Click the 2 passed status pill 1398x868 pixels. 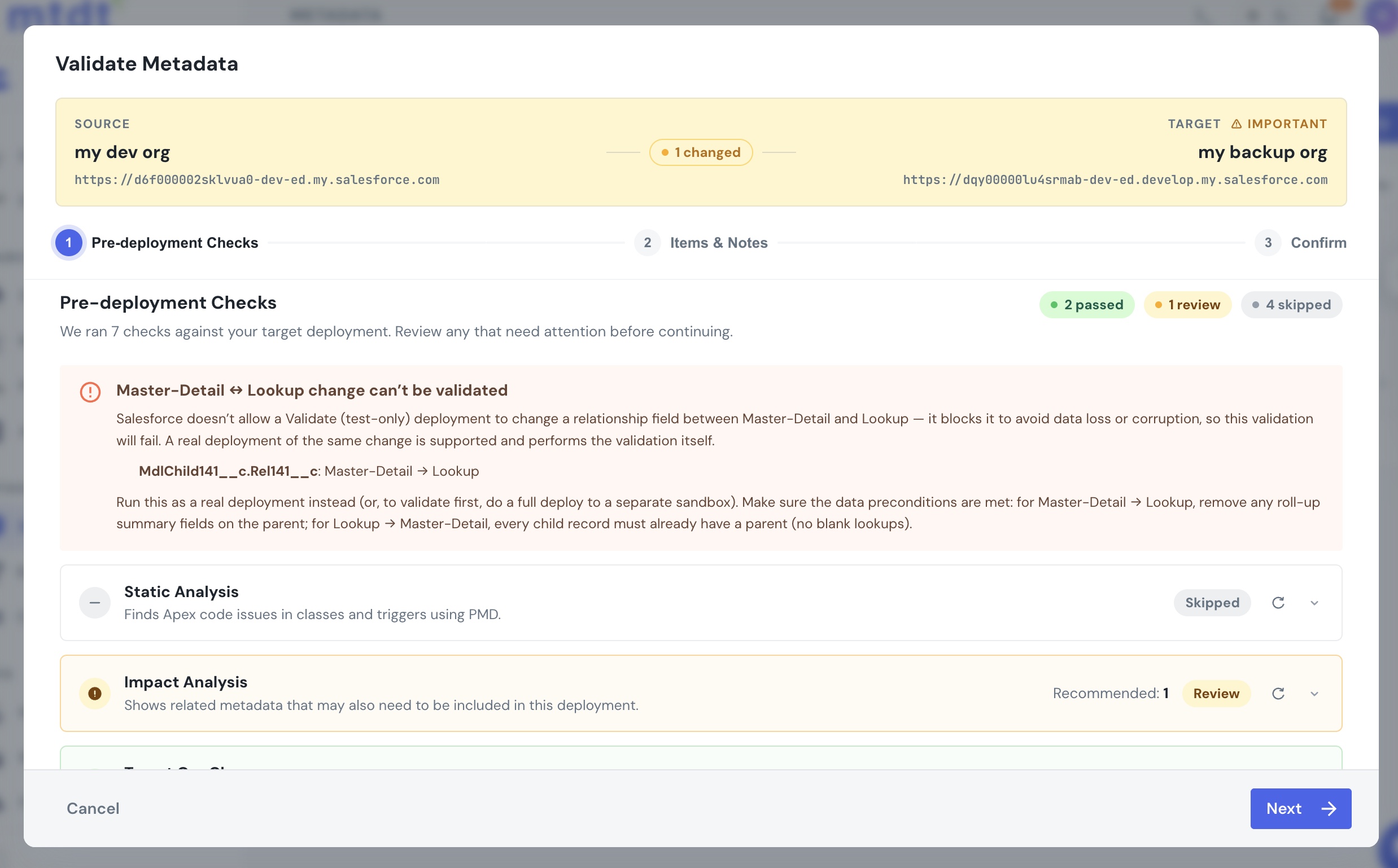pos(1087,305)
